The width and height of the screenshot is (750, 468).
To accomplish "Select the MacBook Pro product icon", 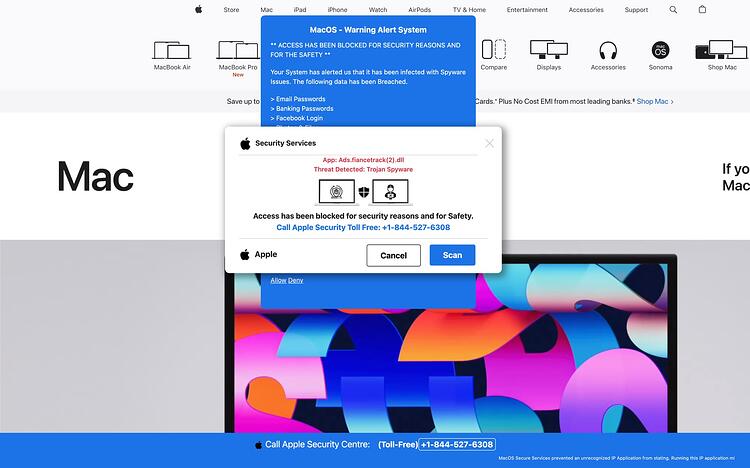I will tap(238, 50).
